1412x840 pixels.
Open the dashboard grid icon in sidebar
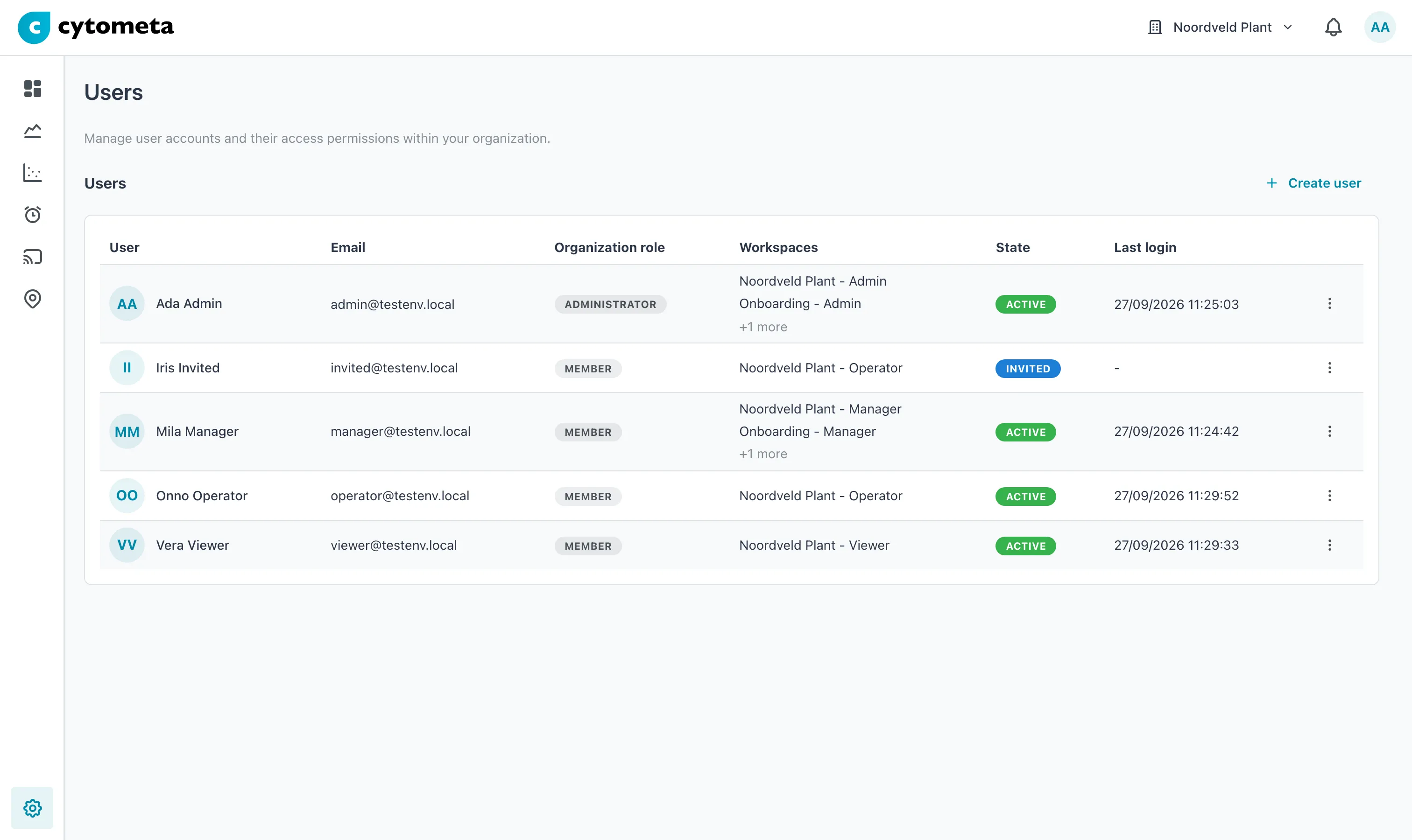32,89
